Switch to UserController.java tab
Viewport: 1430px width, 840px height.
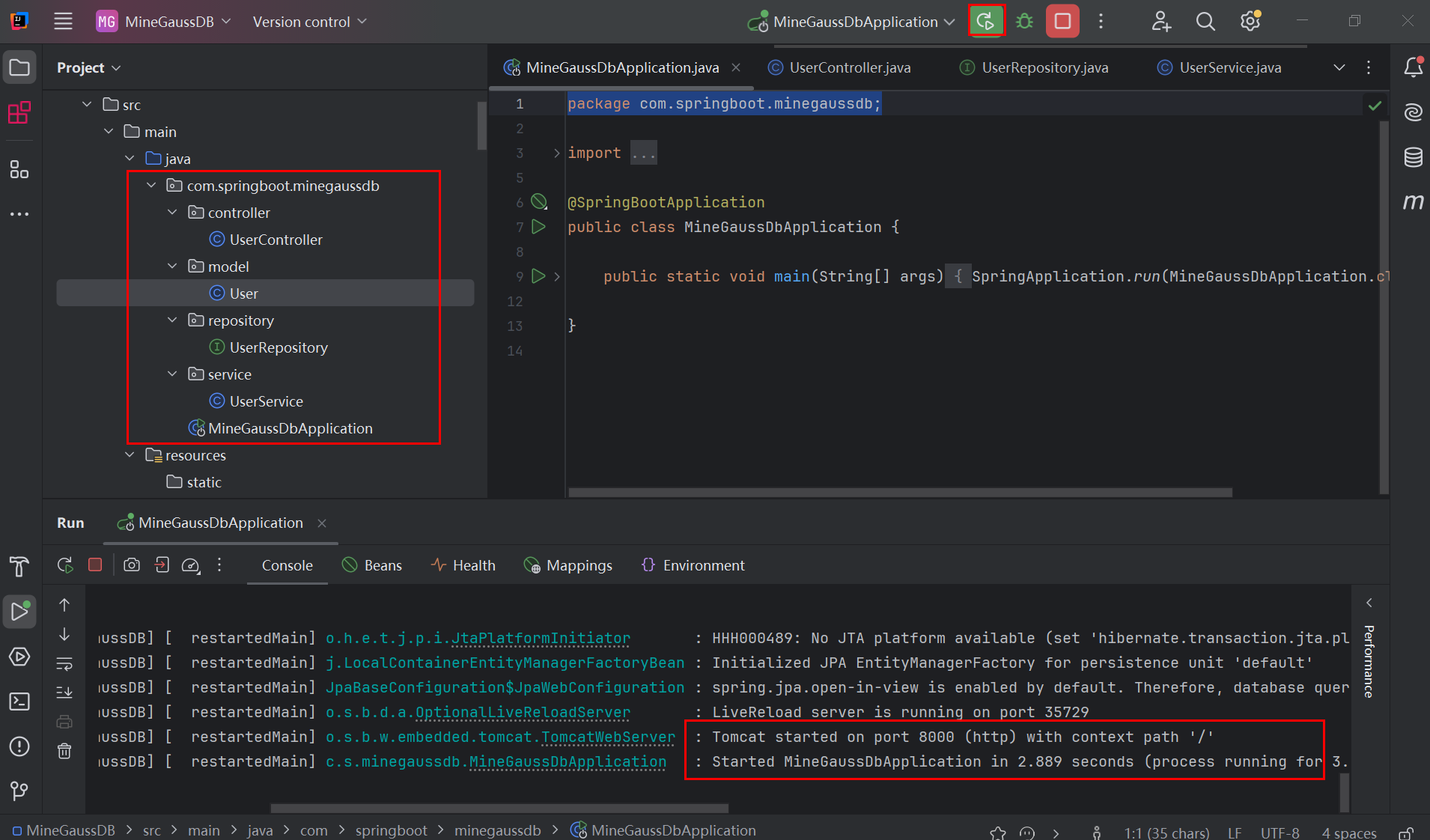point(840,67)
